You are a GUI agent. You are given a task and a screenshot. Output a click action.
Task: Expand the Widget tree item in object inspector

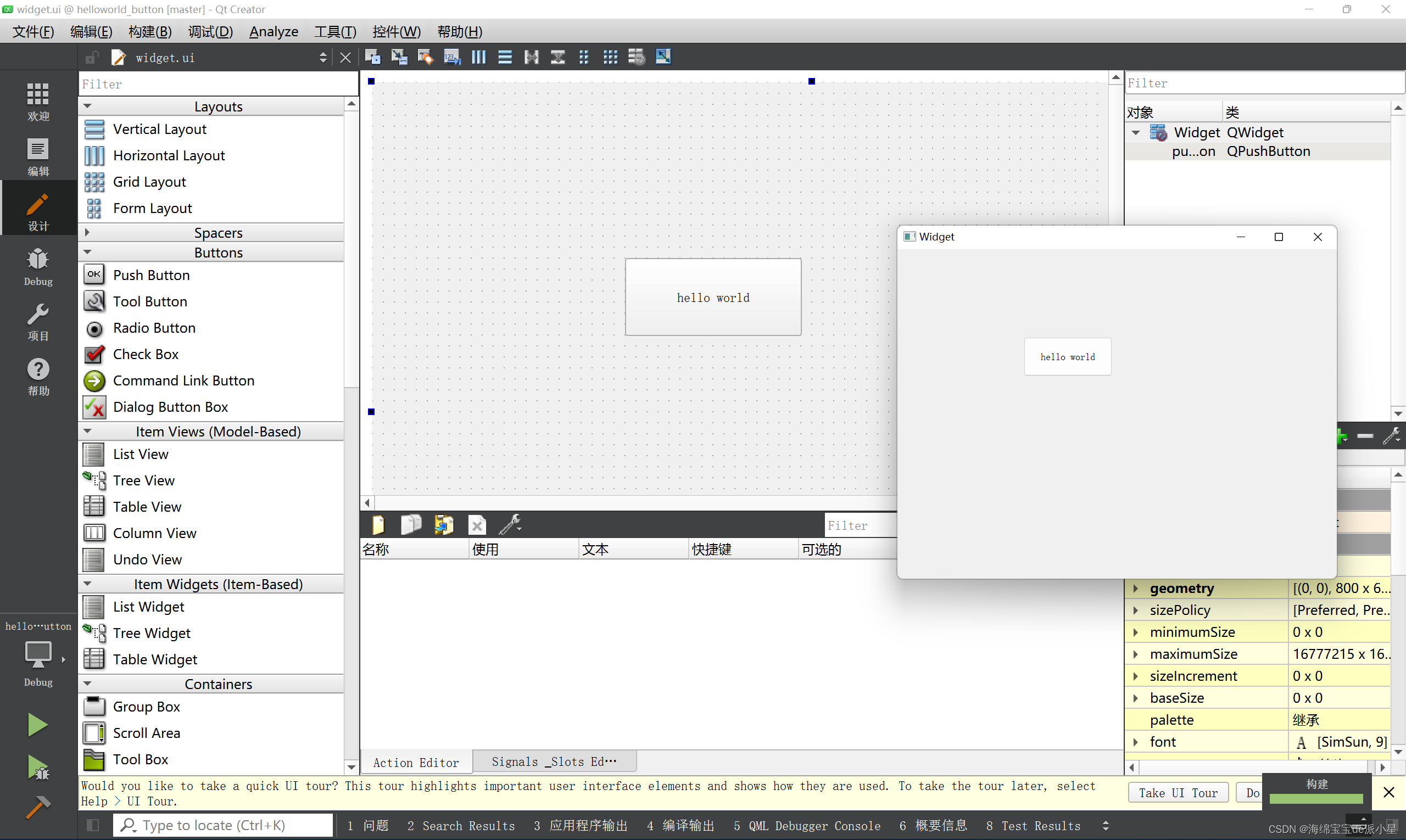1137,131
